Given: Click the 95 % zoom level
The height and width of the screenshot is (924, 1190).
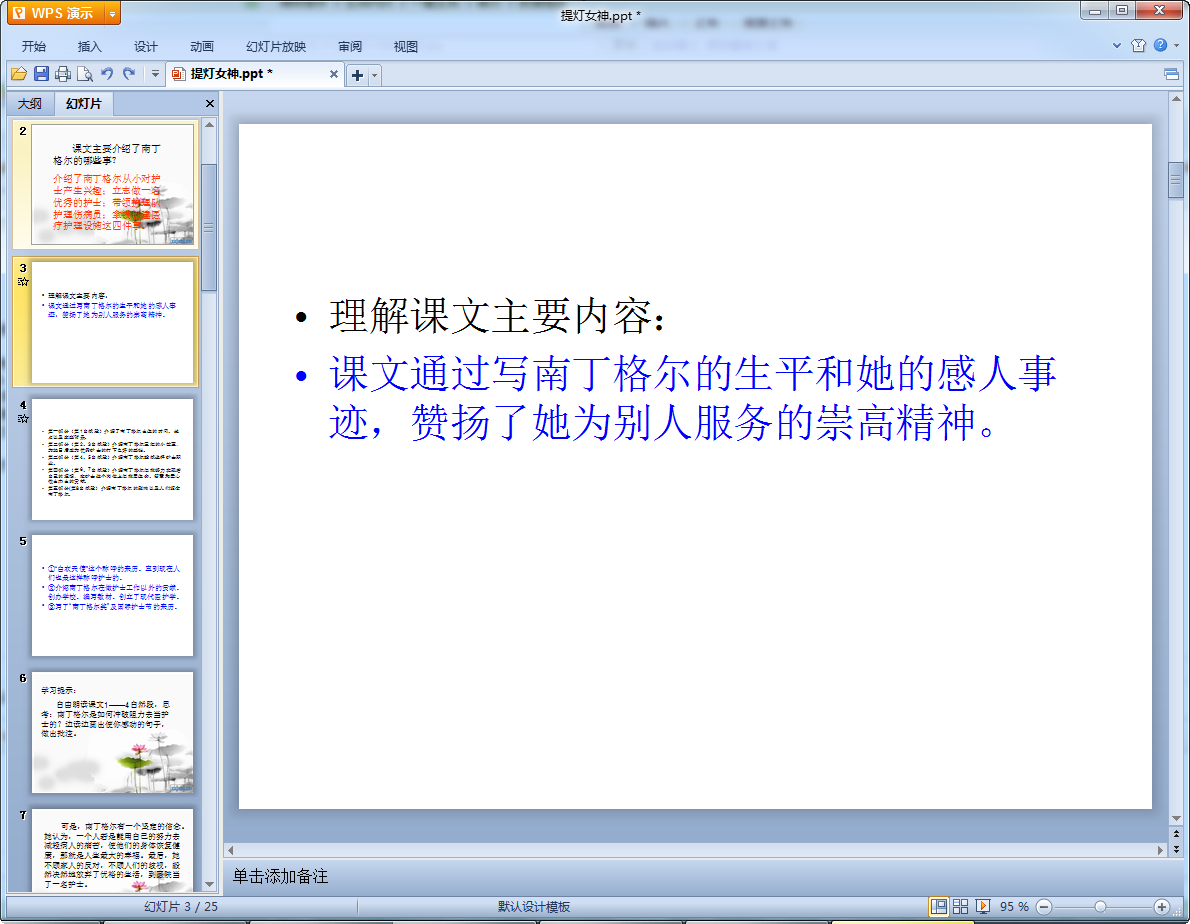Looking at the screenshot, I should pyautogui.click(x=1014, y=907).
